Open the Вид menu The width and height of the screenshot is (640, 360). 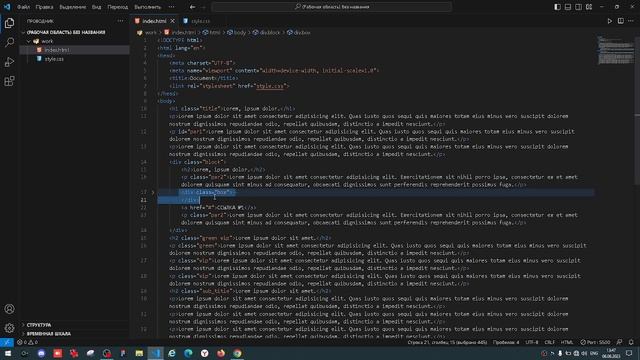click(96, 7)
